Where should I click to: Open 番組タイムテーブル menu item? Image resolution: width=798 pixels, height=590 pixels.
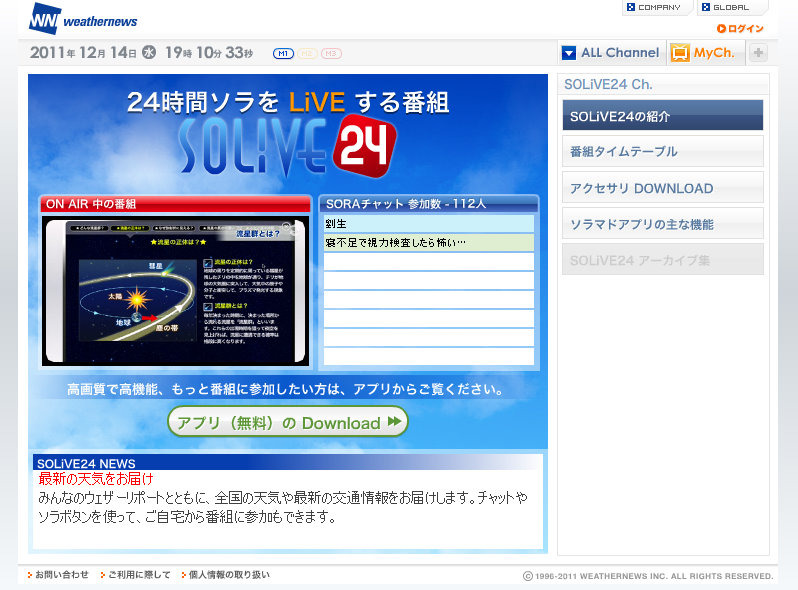[x=663, y=151]
